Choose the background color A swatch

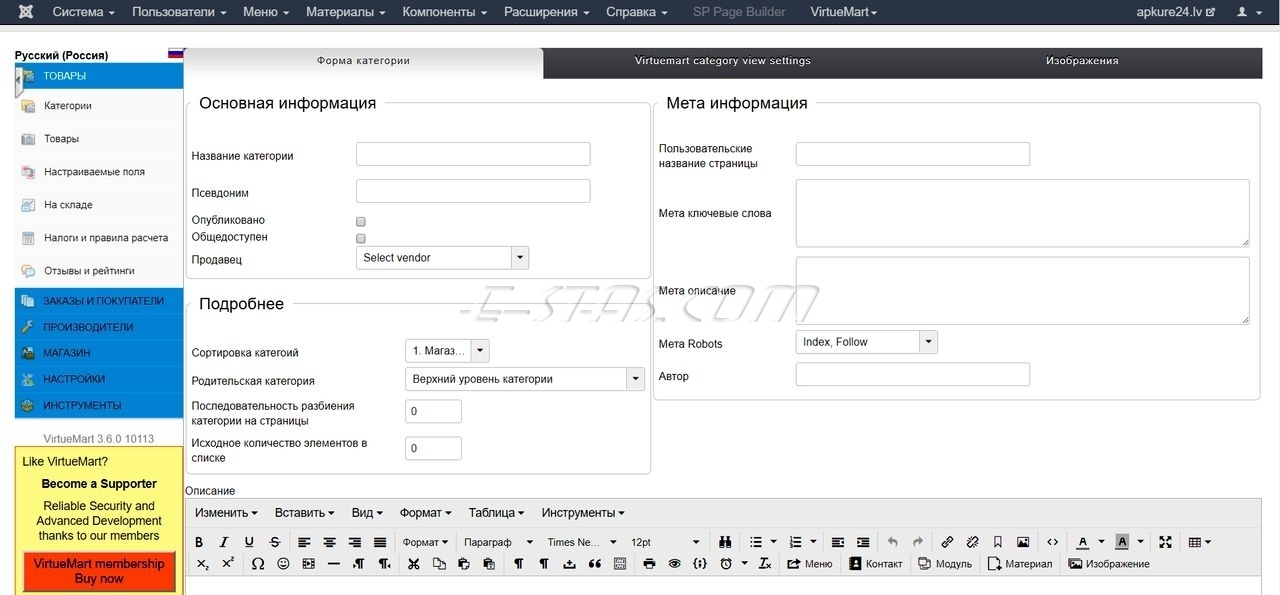(x=1122, y=542)
